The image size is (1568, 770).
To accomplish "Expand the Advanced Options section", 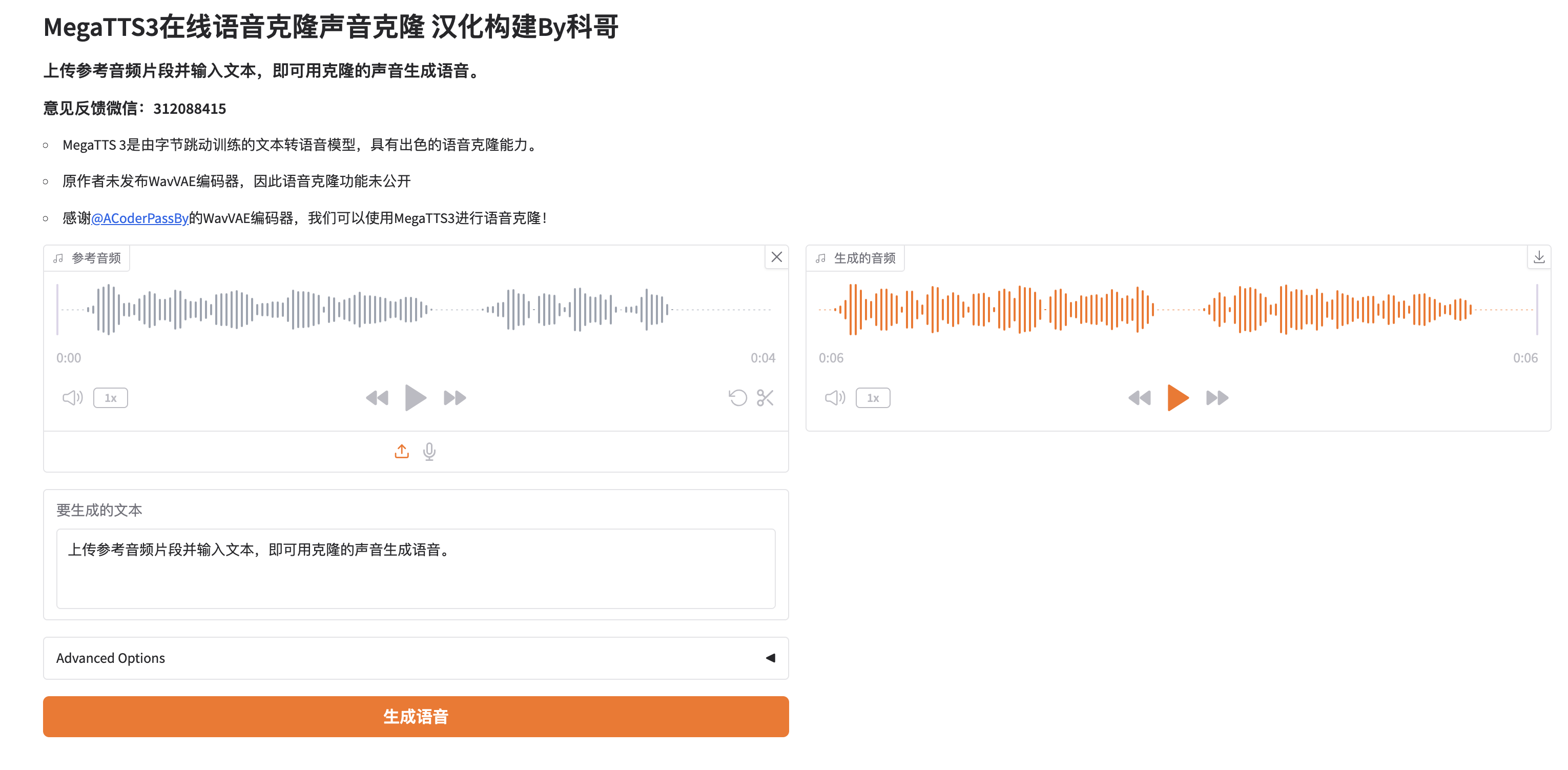I will 416,658.
